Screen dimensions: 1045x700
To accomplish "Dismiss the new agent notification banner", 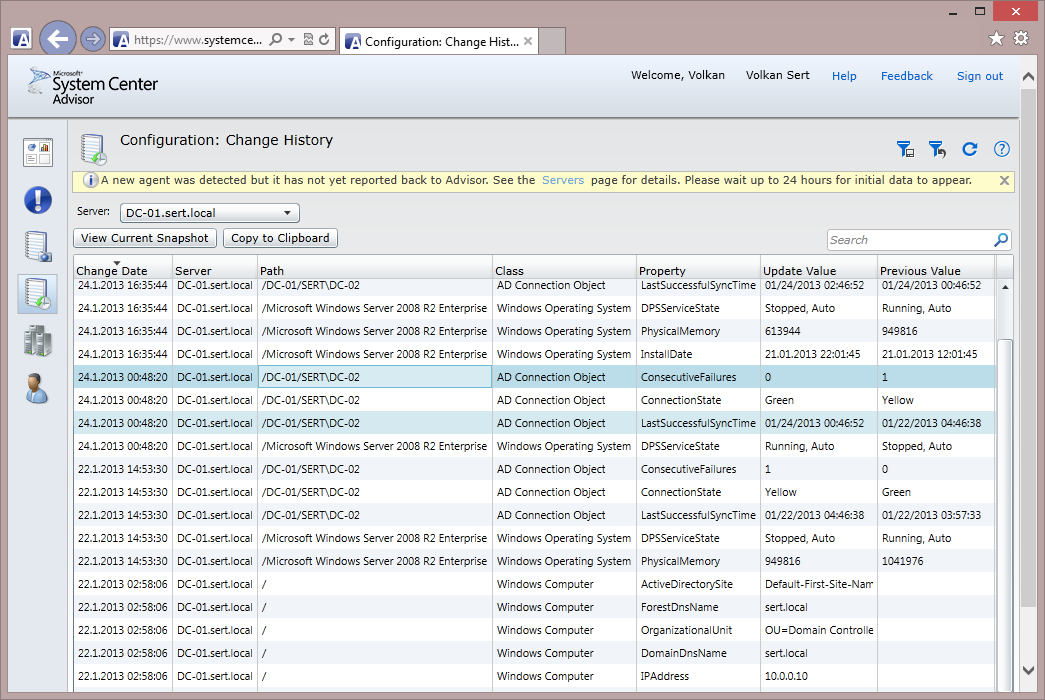I will [1004, 181].
